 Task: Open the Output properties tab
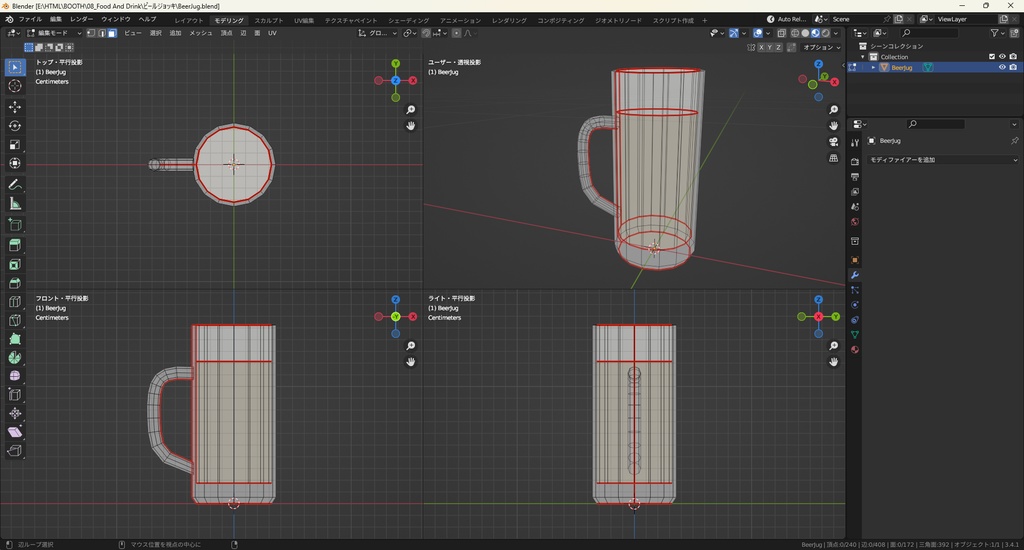pyautogui.click(x=855, y=176)
